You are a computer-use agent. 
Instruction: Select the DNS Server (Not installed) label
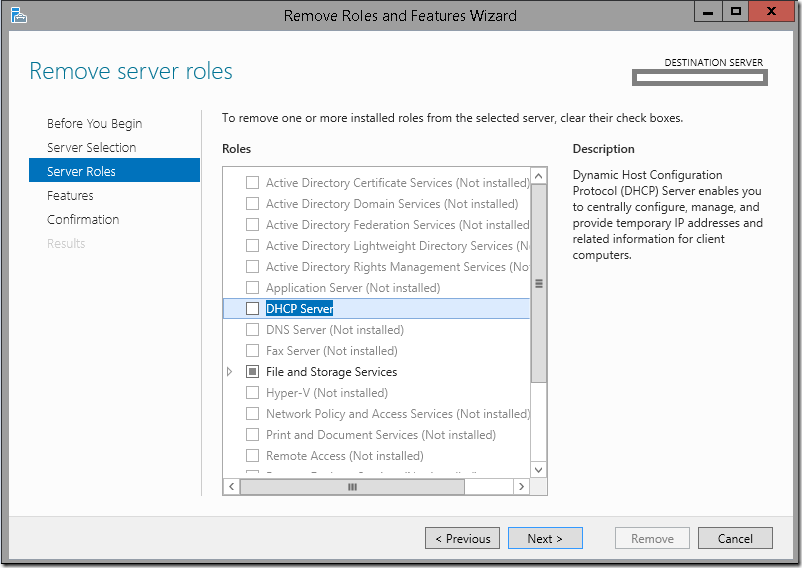[x=335, y=330]
